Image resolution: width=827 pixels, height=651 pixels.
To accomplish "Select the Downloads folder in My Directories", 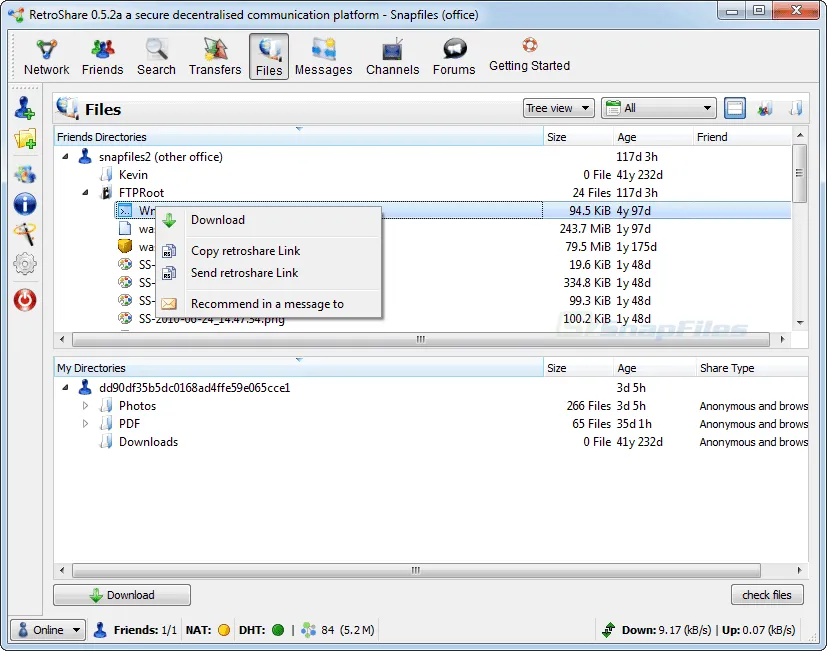I will point(148,442).
